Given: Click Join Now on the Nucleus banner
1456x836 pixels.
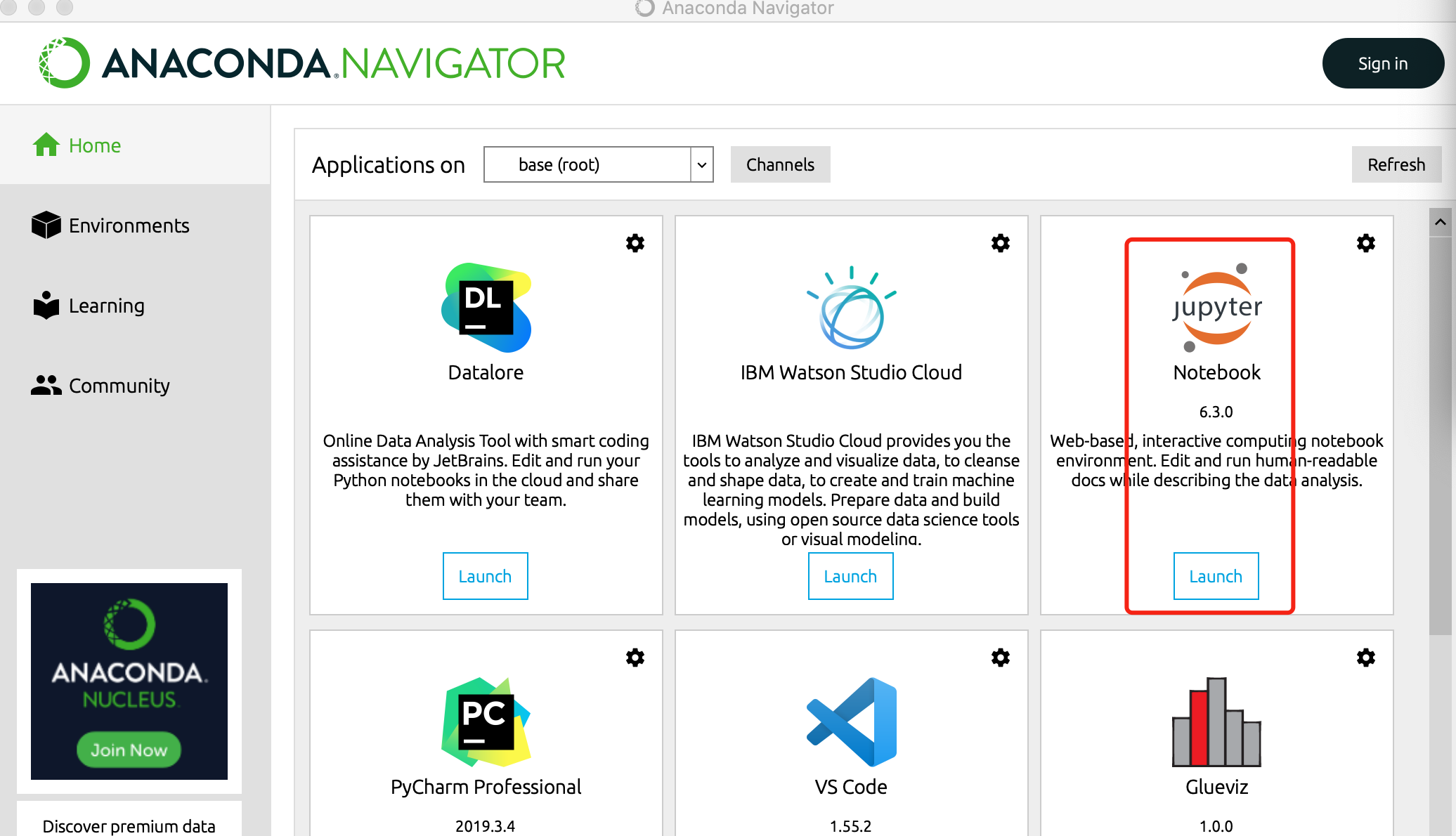Looking at the screenshot, I should click(129, 750).
